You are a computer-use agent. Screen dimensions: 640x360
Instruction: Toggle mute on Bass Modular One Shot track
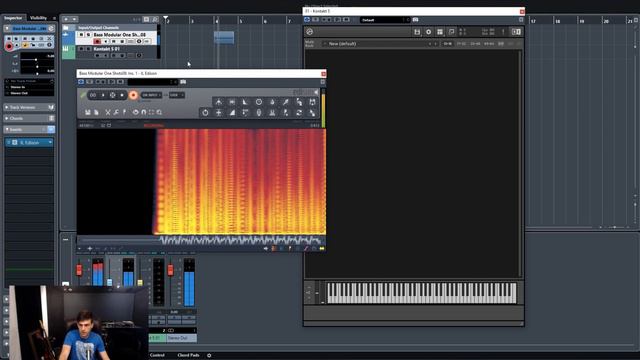click(x=81, y=35)
